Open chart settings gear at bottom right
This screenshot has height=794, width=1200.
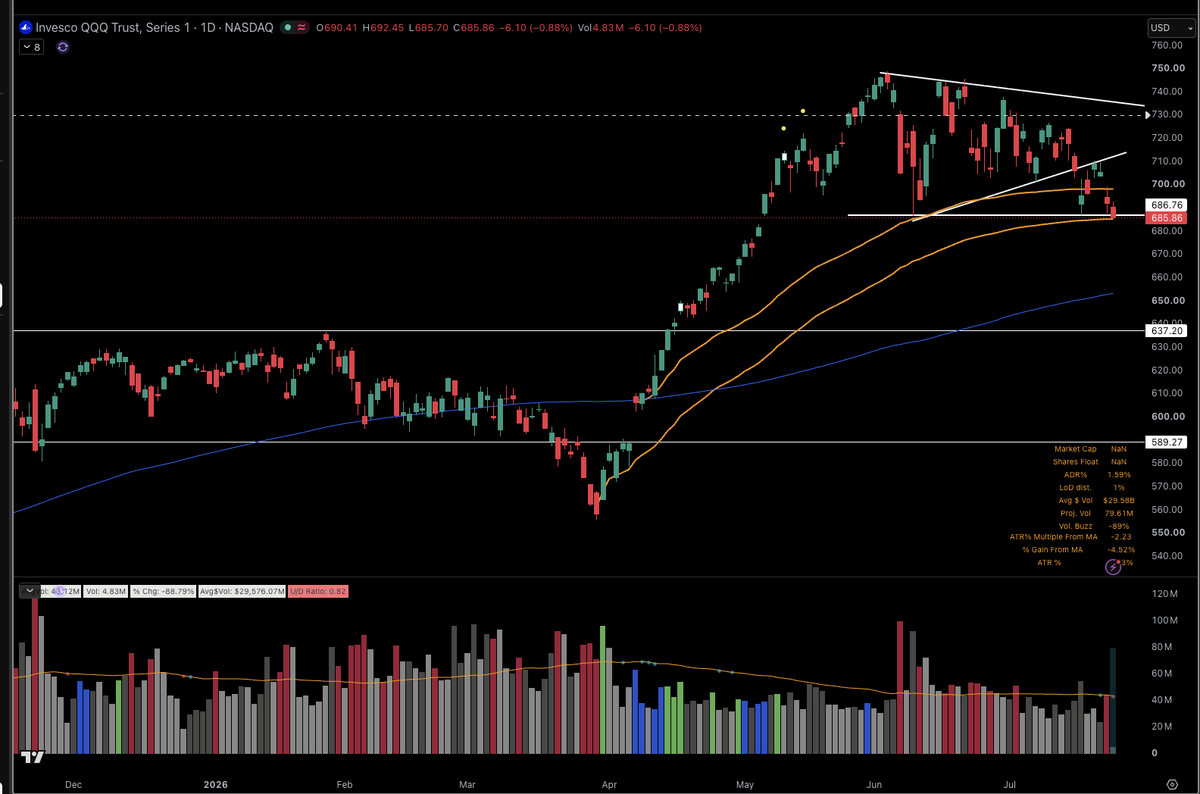point(1171,785)
